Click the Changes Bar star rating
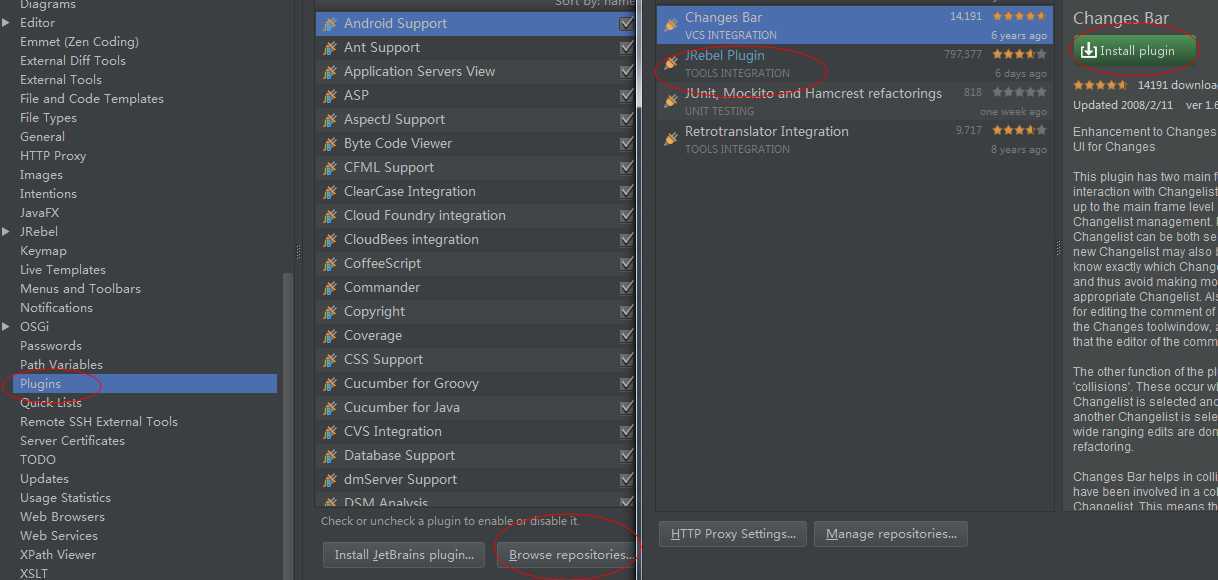1218x580 pixels. 1019,17
